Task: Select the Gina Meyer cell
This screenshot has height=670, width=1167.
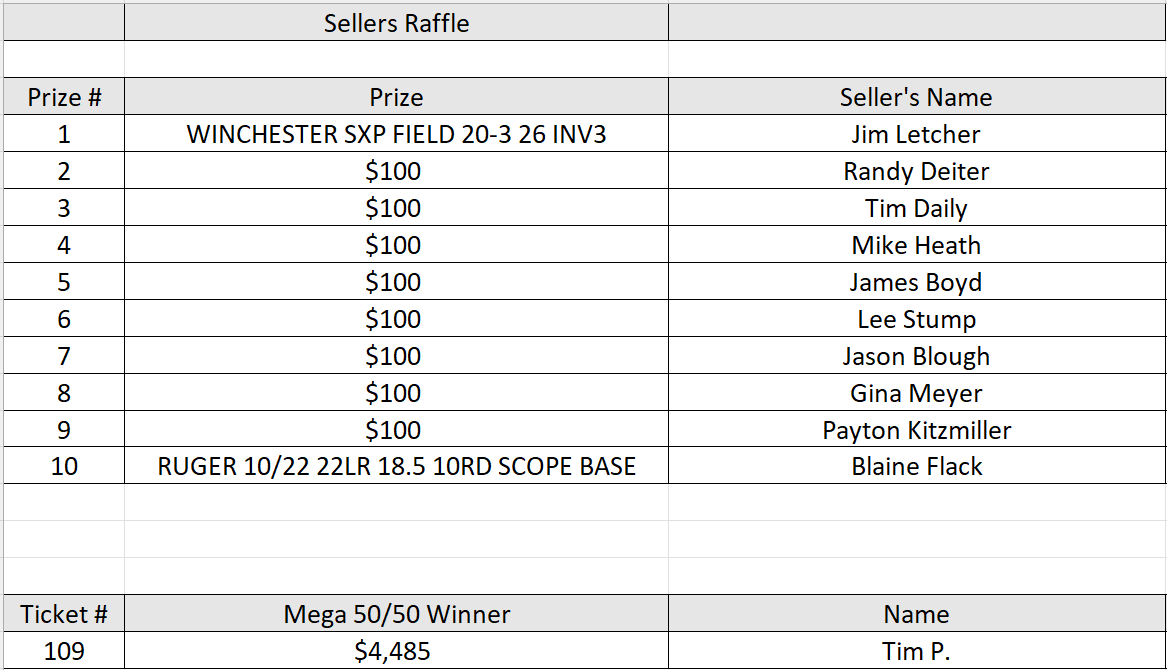Action: 916,393
